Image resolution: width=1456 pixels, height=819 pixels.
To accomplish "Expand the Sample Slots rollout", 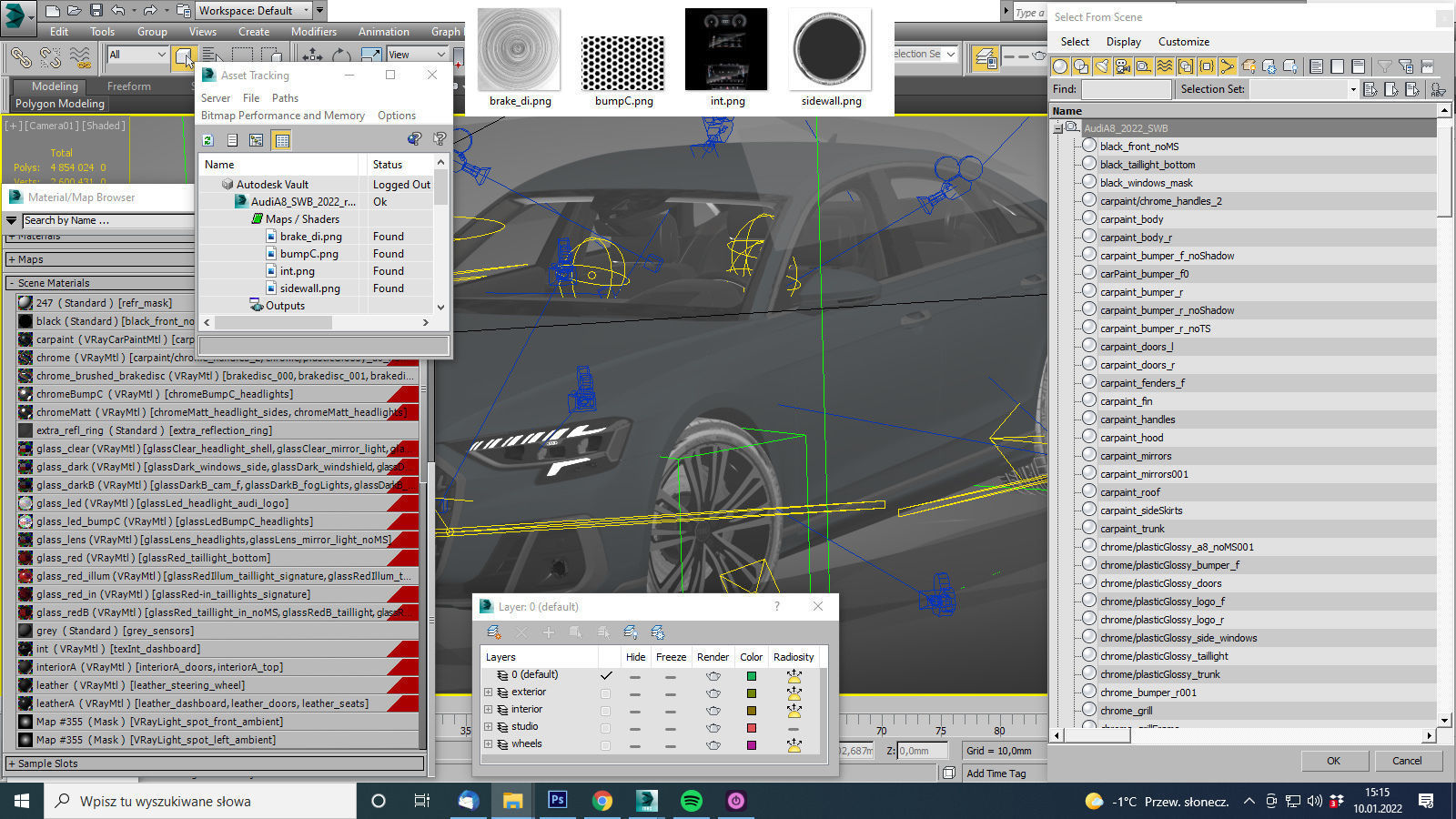I will tap(216, 763).
